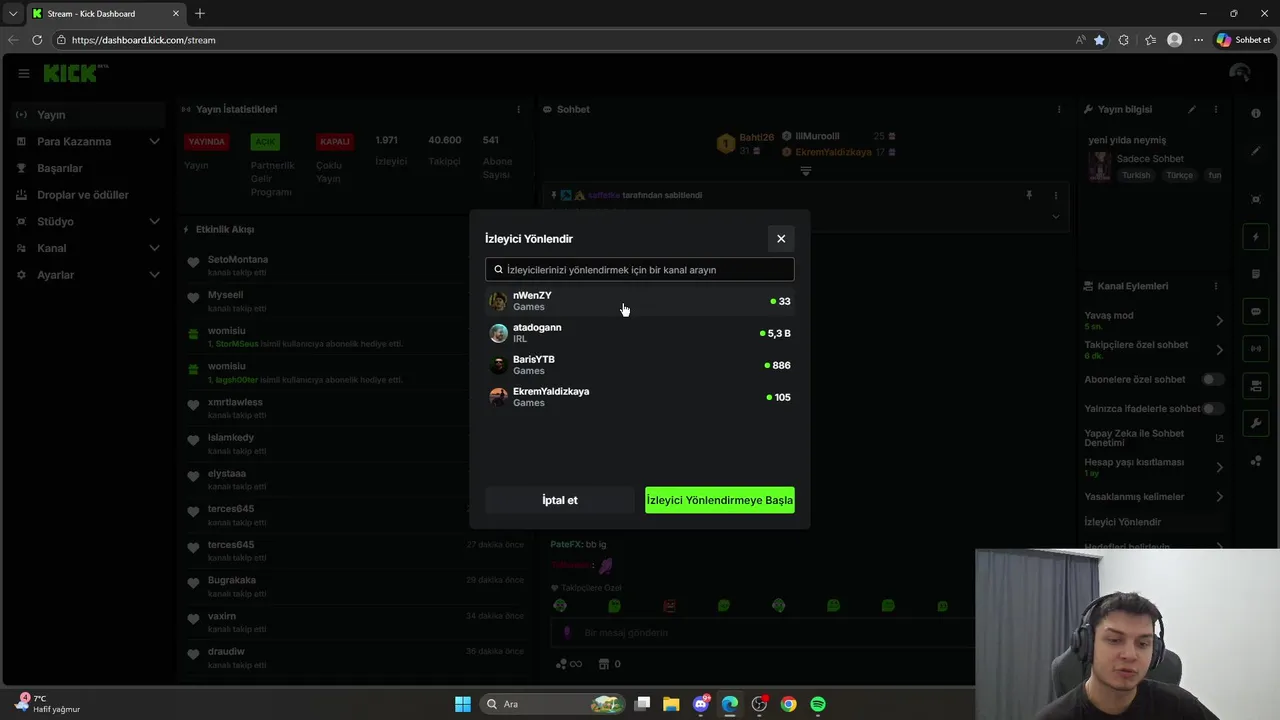Click the pin icon on pinned message
The image size is (1280, 720).
(1029, 195)
